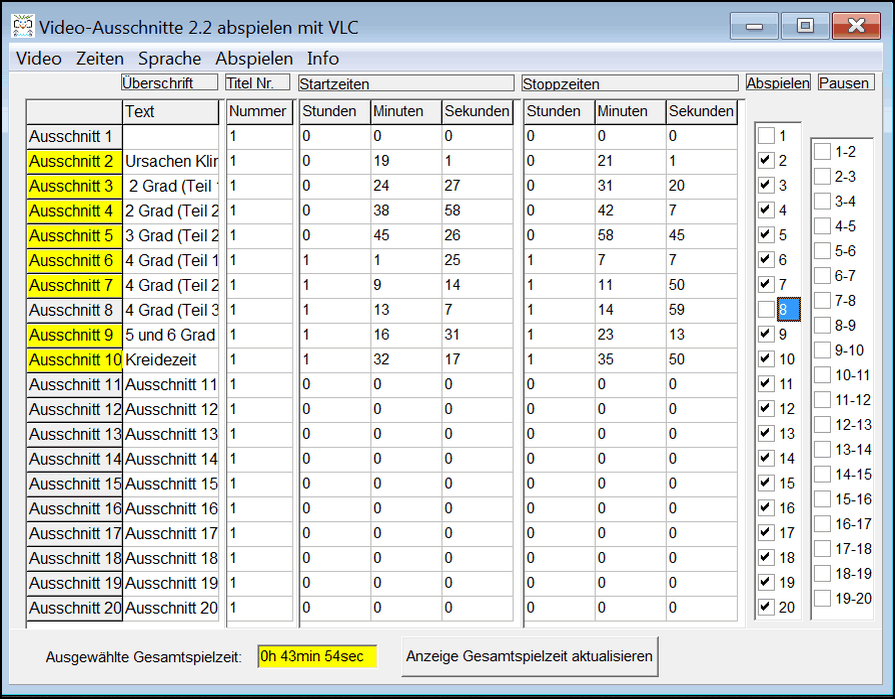Click the application icon in title bar
Screen dimensions: 895x699
pyautogui.click(x=22, y=25)
